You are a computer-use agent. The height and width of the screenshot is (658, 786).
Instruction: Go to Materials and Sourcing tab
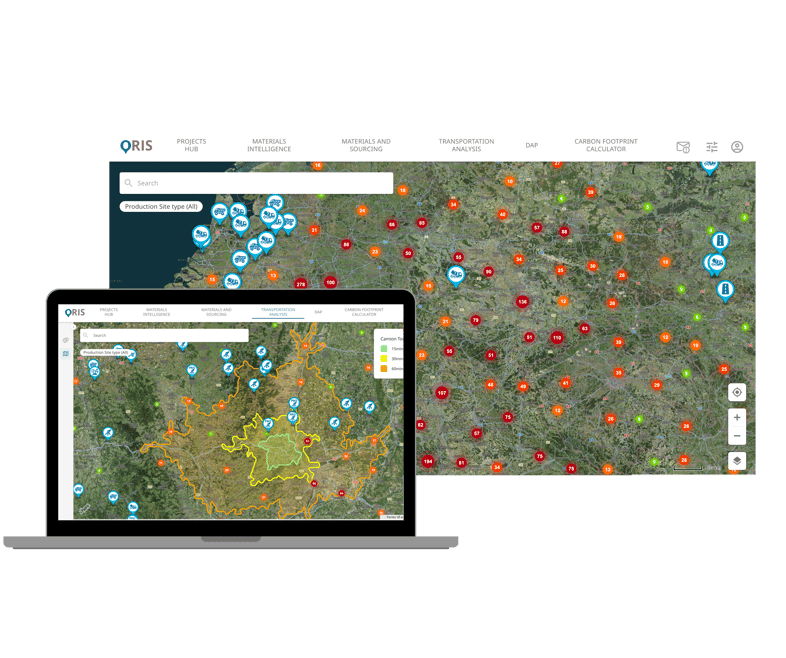coord(366,145)
